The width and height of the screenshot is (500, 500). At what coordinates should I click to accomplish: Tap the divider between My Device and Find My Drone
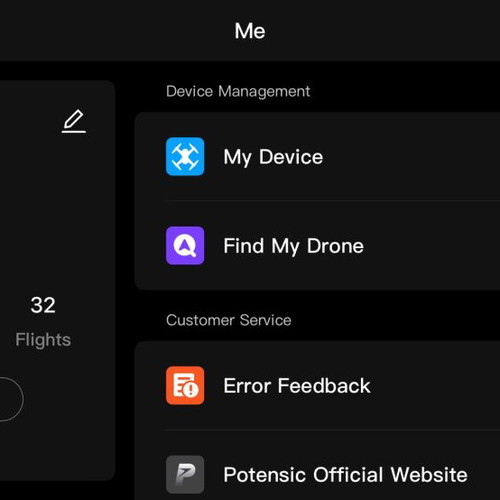coord(333,201)
